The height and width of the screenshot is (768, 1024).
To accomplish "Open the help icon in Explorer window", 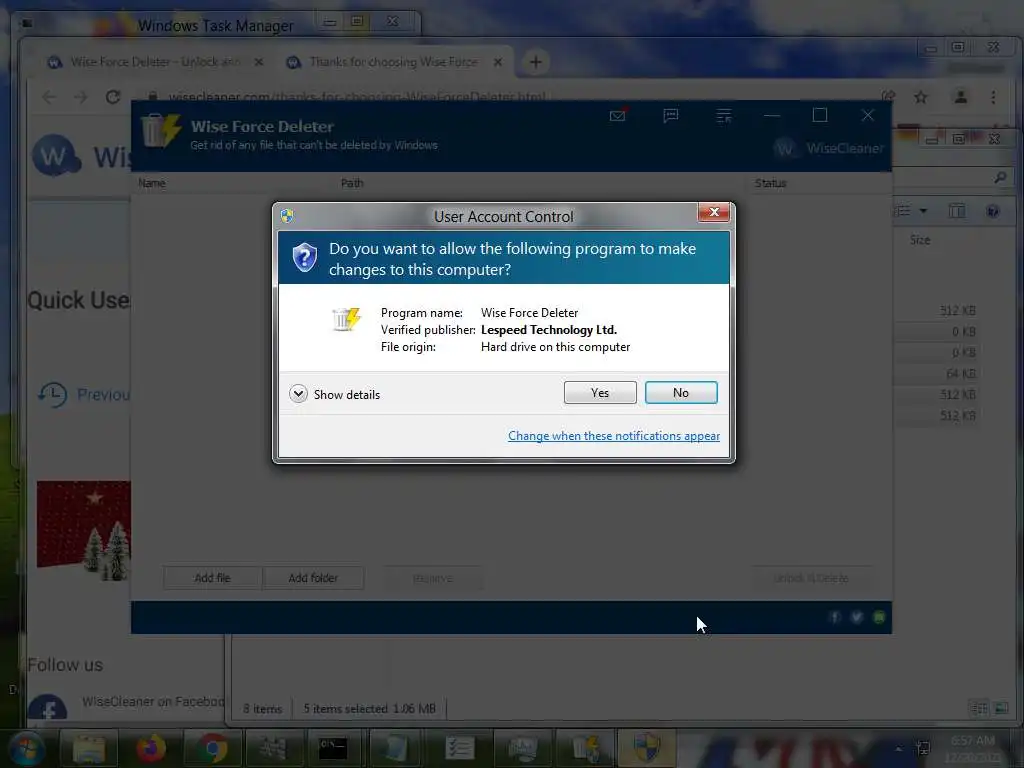I will coord(993,211).
